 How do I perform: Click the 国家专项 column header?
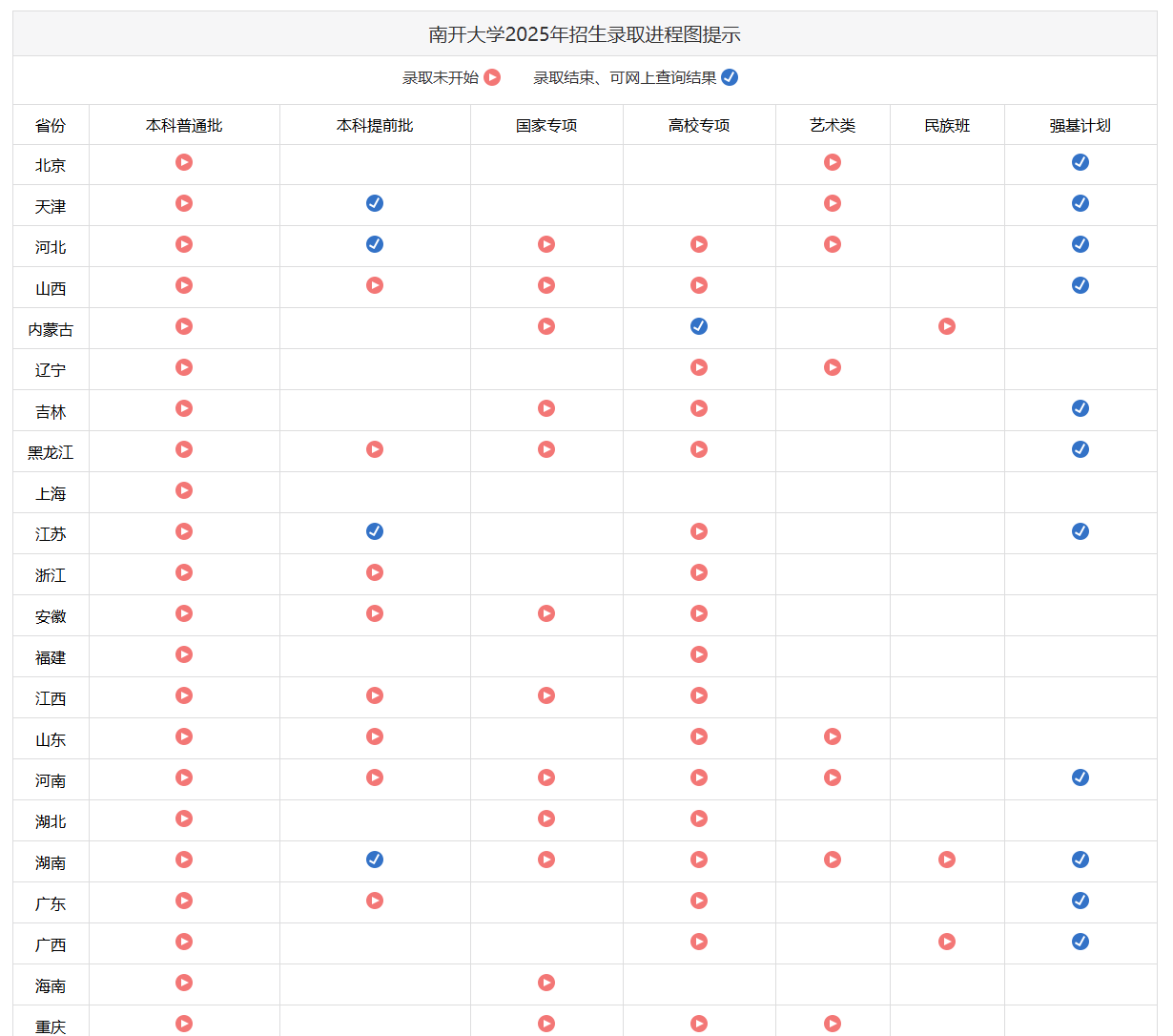pos(546,125)
